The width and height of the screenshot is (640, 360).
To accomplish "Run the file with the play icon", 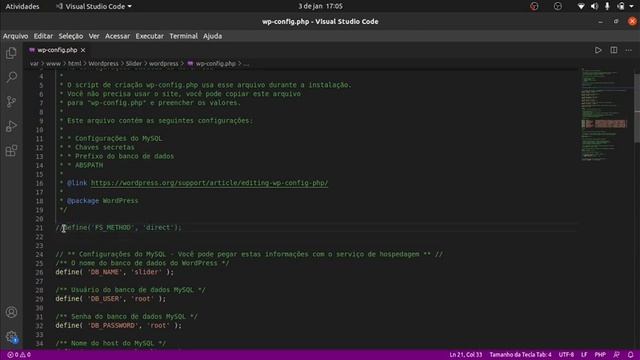I will point(598,50).
